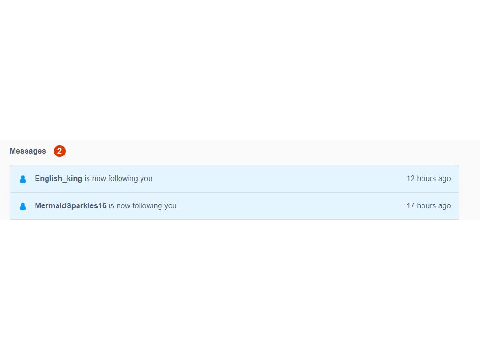Click the '17 hours ago' timestamp

[x=429, y=206]
